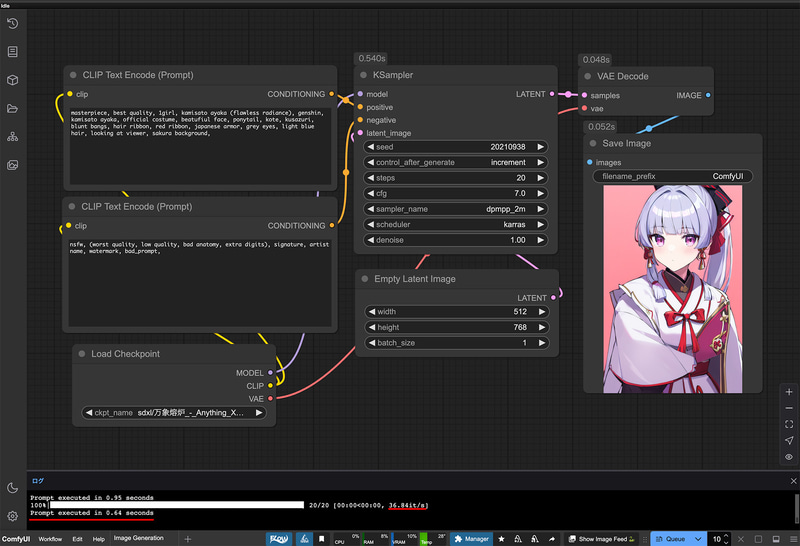800x546 pixels.
Task: Add a new workflow tab with plus
Action: click(x=187, y=539)
